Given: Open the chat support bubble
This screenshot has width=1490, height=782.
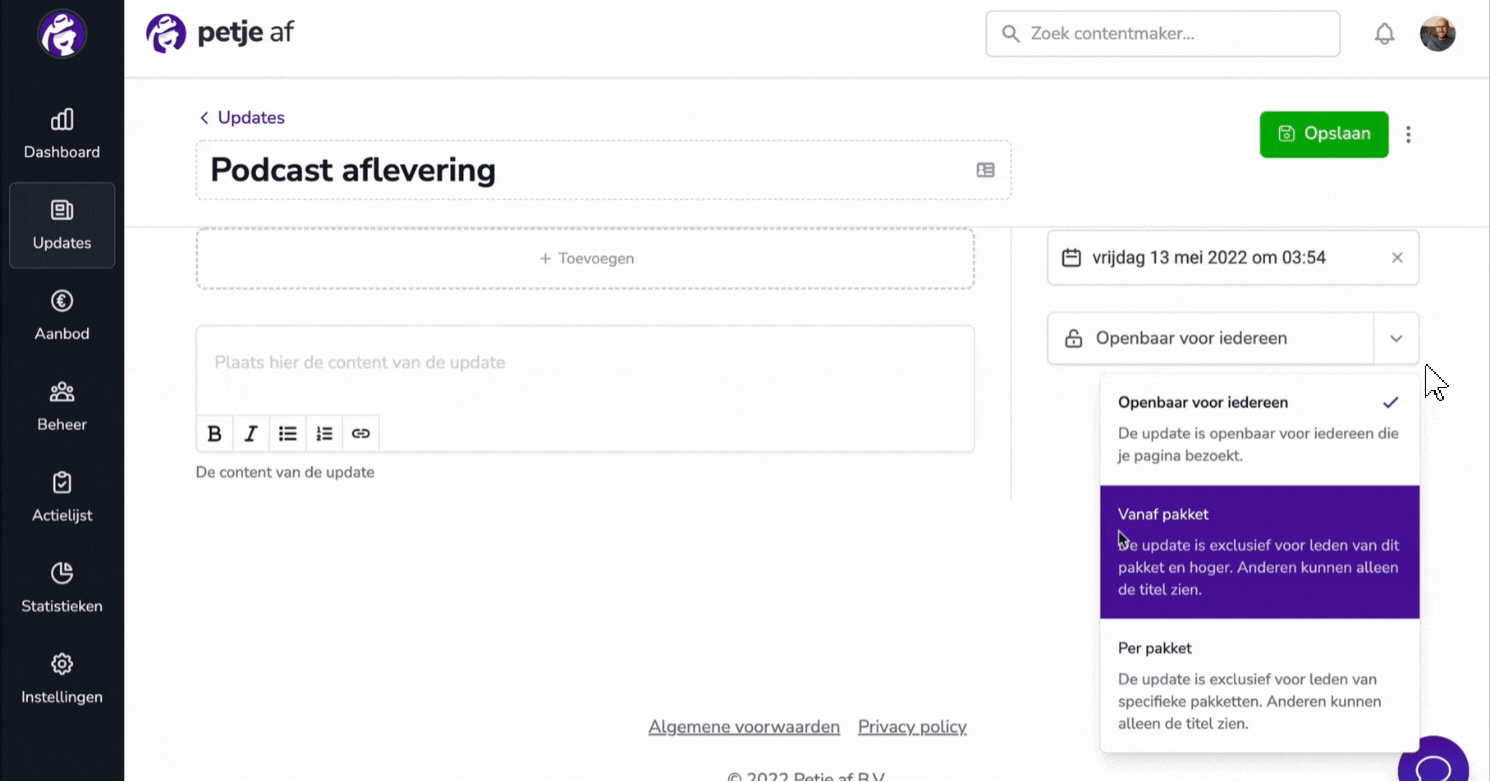Looking at the screenshot, I should point(1434,765).
